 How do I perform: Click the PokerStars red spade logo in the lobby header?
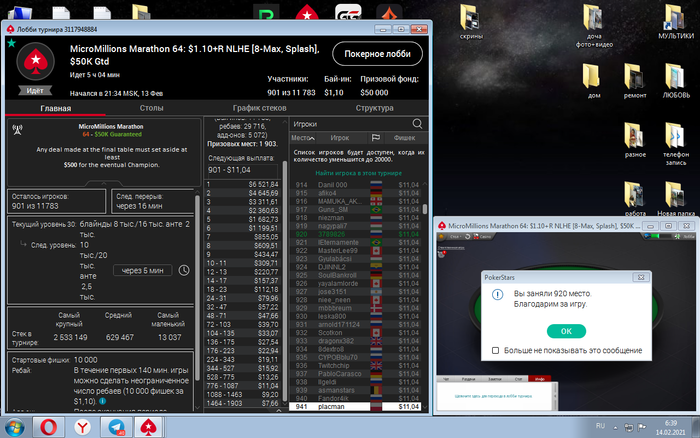[35, 62]
